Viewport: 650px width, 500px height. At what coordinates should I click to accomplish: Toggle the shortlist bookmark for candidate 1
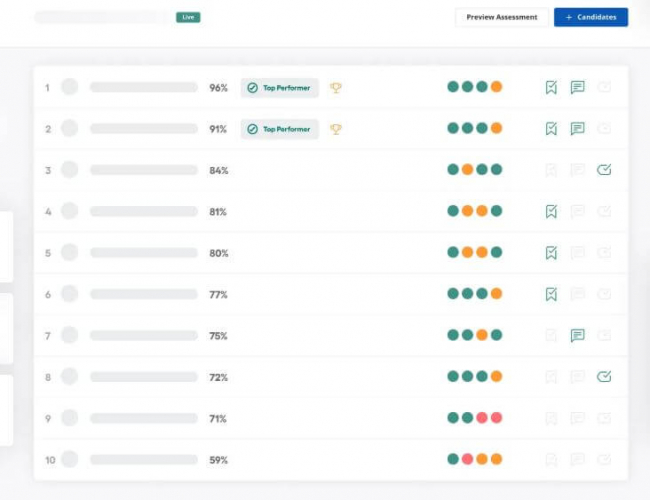point(551,87)
